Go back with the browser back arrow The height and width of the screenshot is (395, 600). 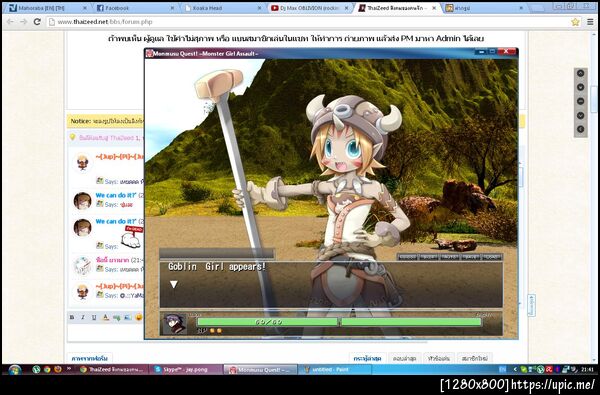point(11,22)
